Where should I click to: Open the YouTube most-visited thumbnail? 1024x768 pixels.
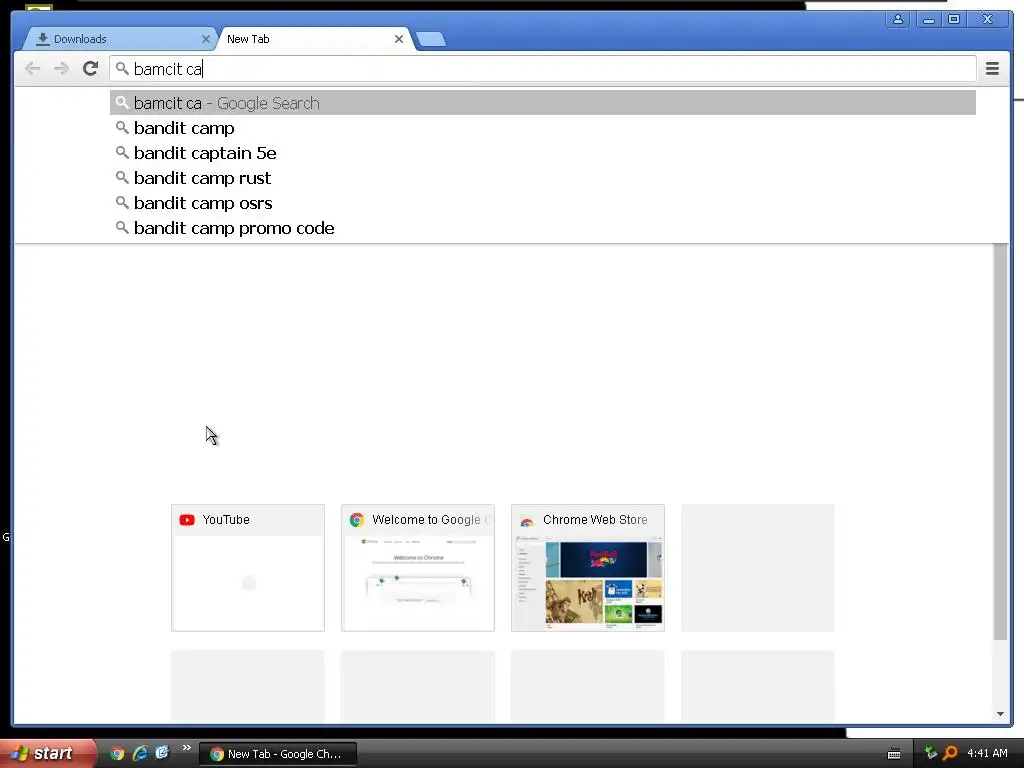pyautogui.click(x=248, y=568)
